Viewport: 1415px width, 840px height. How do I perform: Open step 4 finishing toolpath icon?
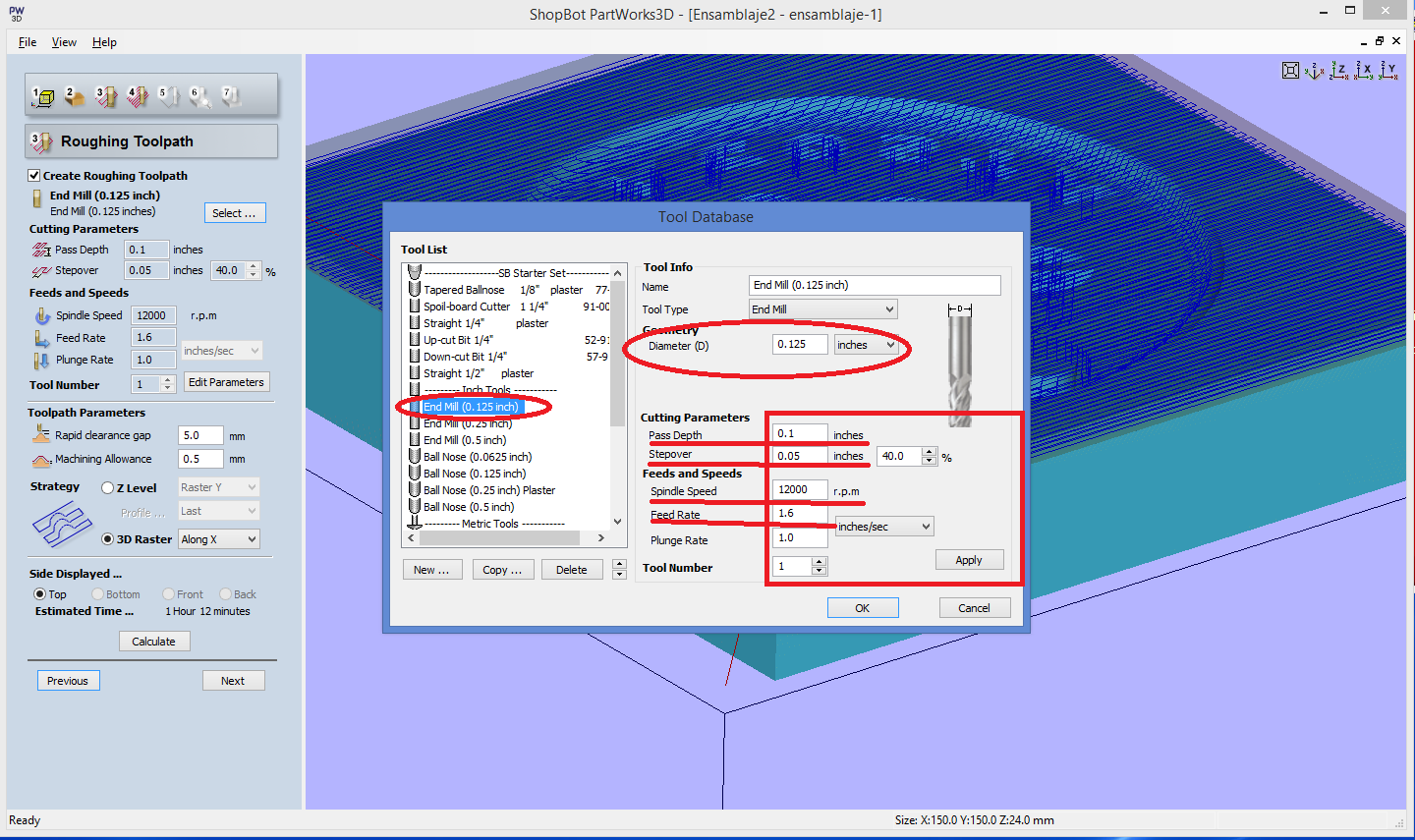pos(138,96)
